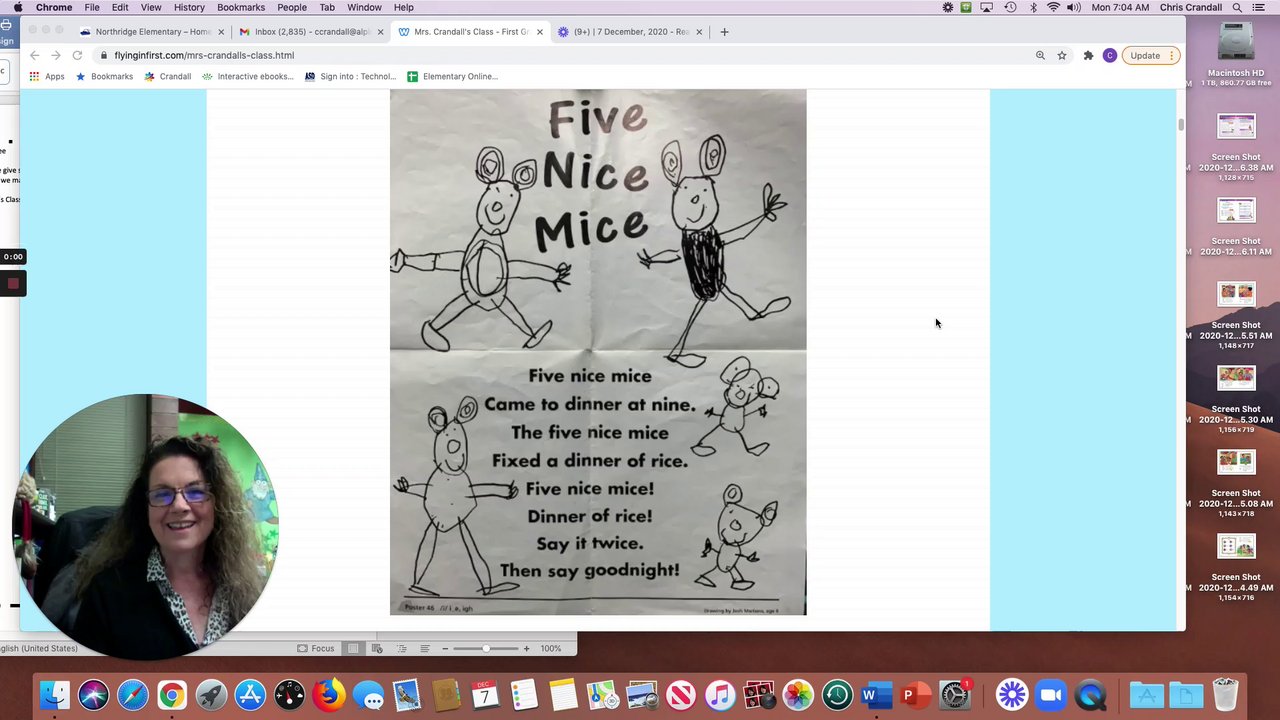The image size is (1280, 720).
Task: Bookmark this page with the star icon
Action: point(1062,55)
